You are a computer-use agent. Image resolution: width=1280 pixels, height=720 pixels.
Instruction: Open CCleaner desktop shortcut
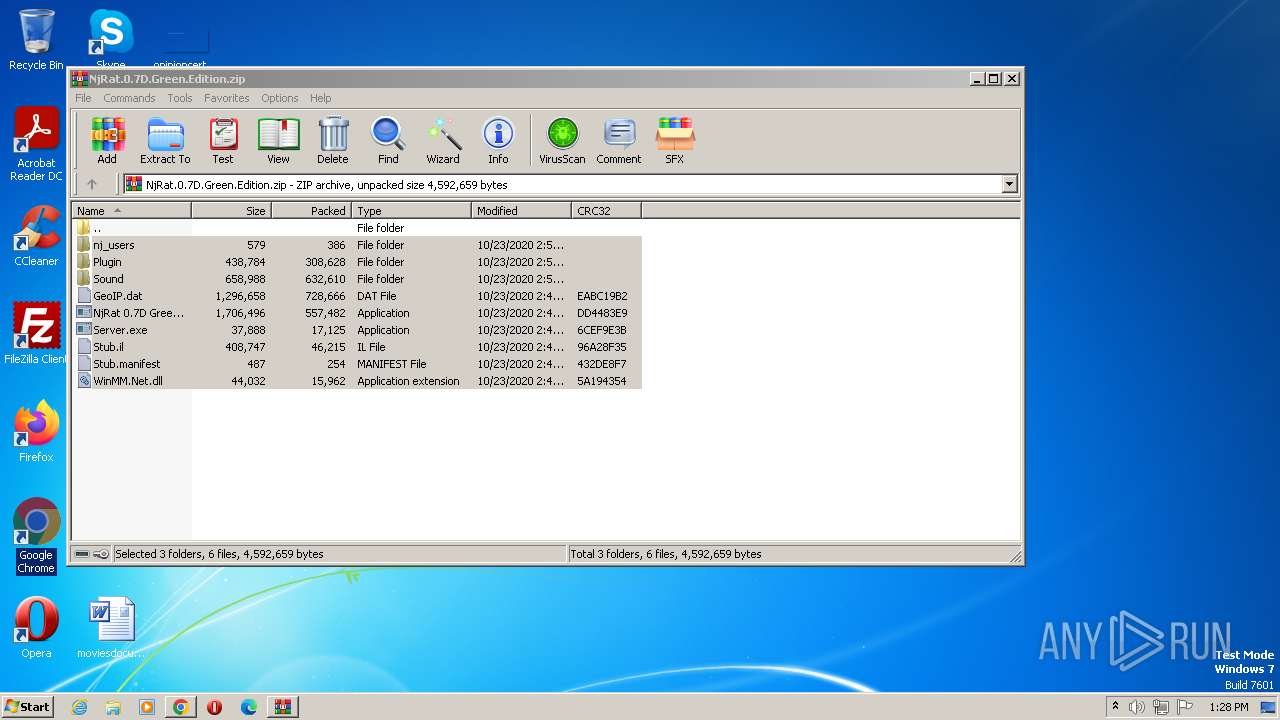click(x=36, y=237)
